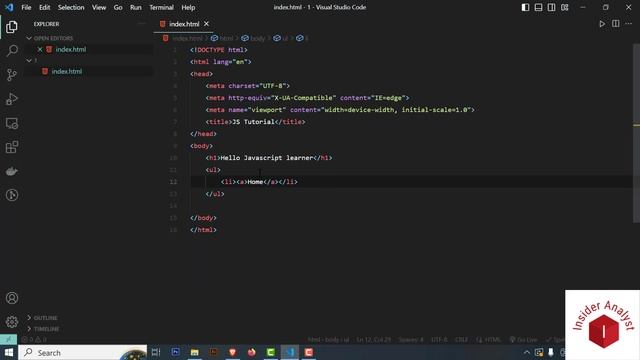Open the Selection menu
Screen dimensions: 640x360
71,7
